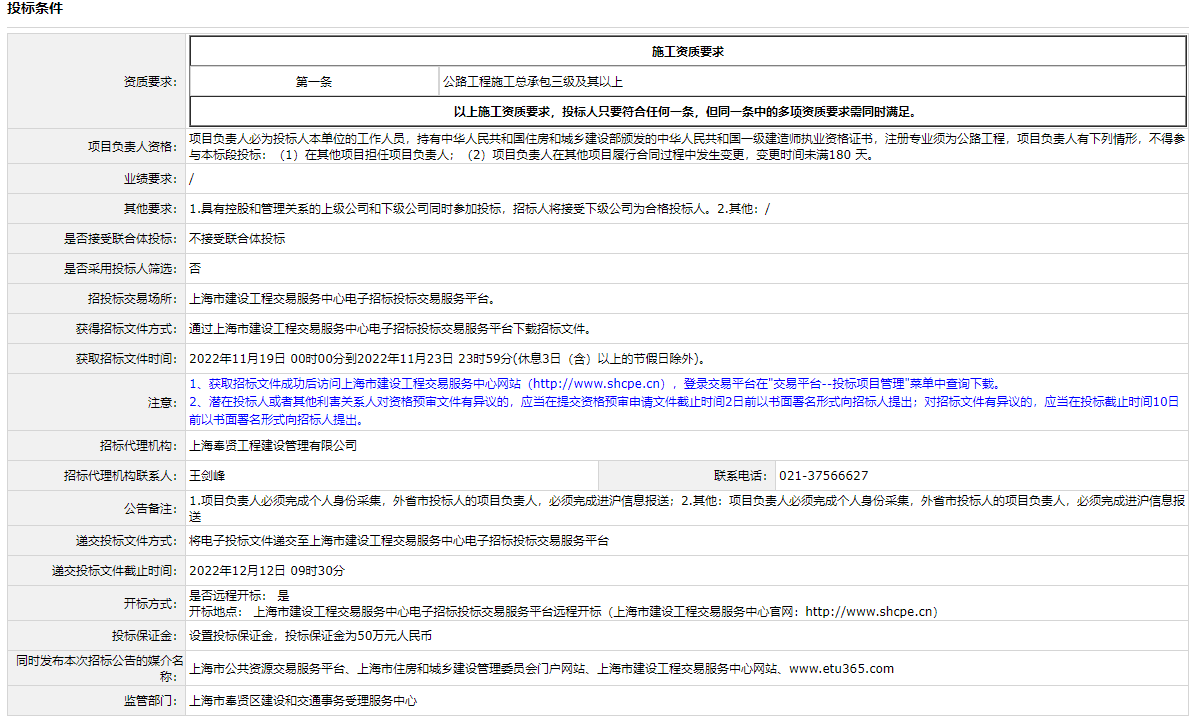Click the 公路工程施工总承包三级及其以上 requirement text

[x=532, y=82]
